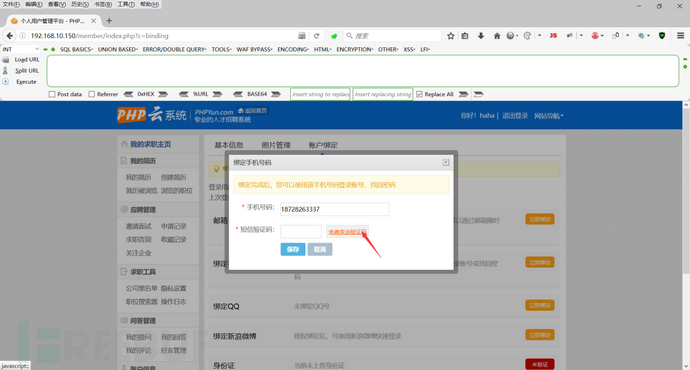Open the 工具(T) menu
Screen dimensions: 690x370
tap(126, 4)
